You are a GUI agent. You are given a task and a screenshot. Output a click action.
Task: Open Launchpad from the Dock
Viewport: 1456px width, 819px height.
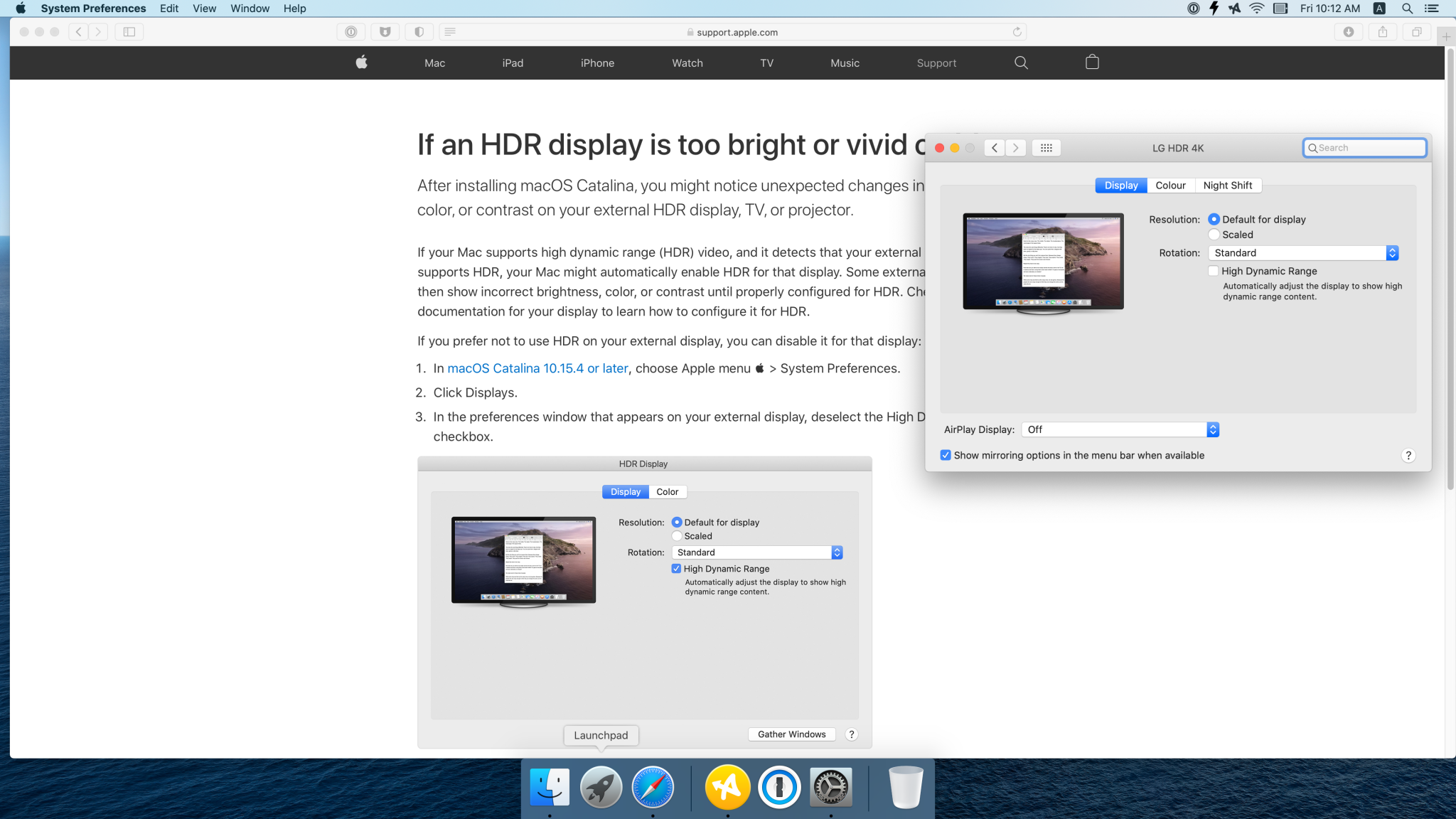(x=601, y=787)
